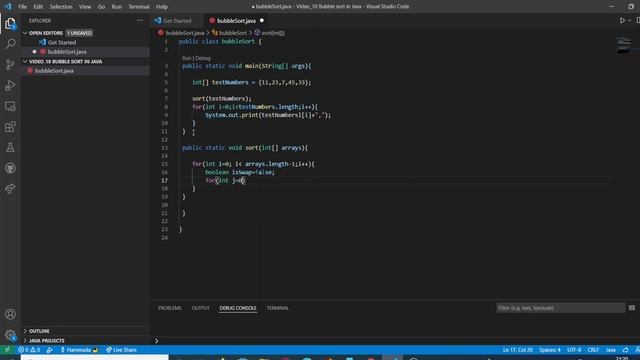Click the debug console prompt chevron
This screenshot has width=640, height=360.
pyautogui.click(x=156, y=341)
